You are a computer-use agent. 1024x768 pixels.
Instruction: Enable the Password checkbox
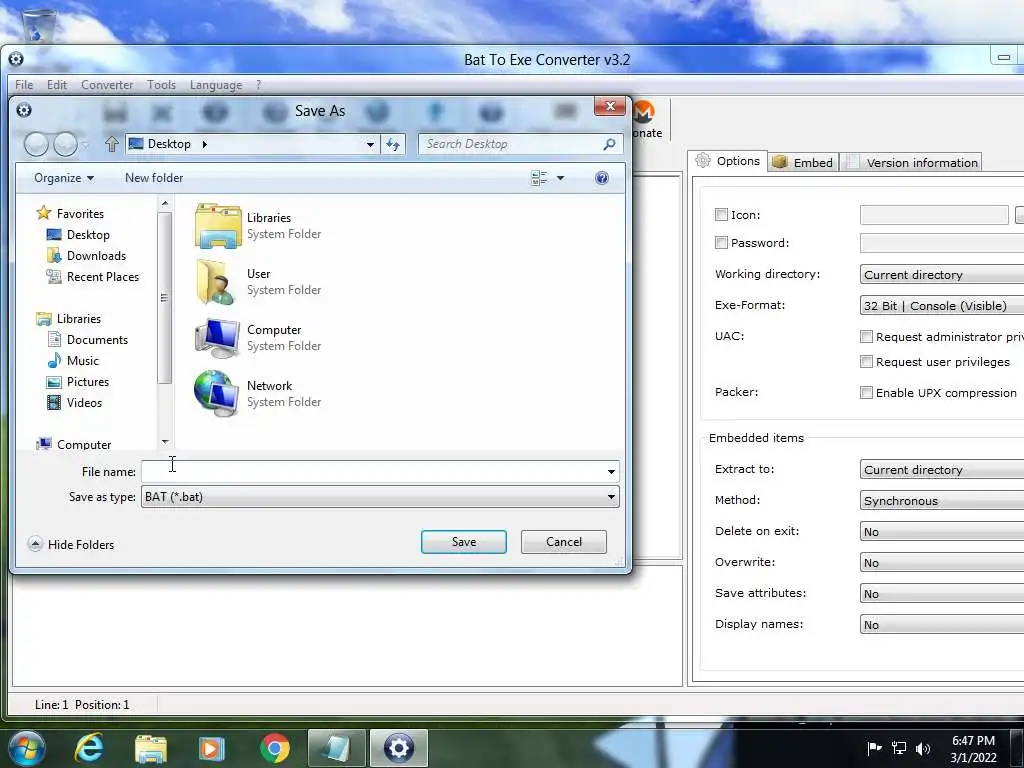coord(722,243)
